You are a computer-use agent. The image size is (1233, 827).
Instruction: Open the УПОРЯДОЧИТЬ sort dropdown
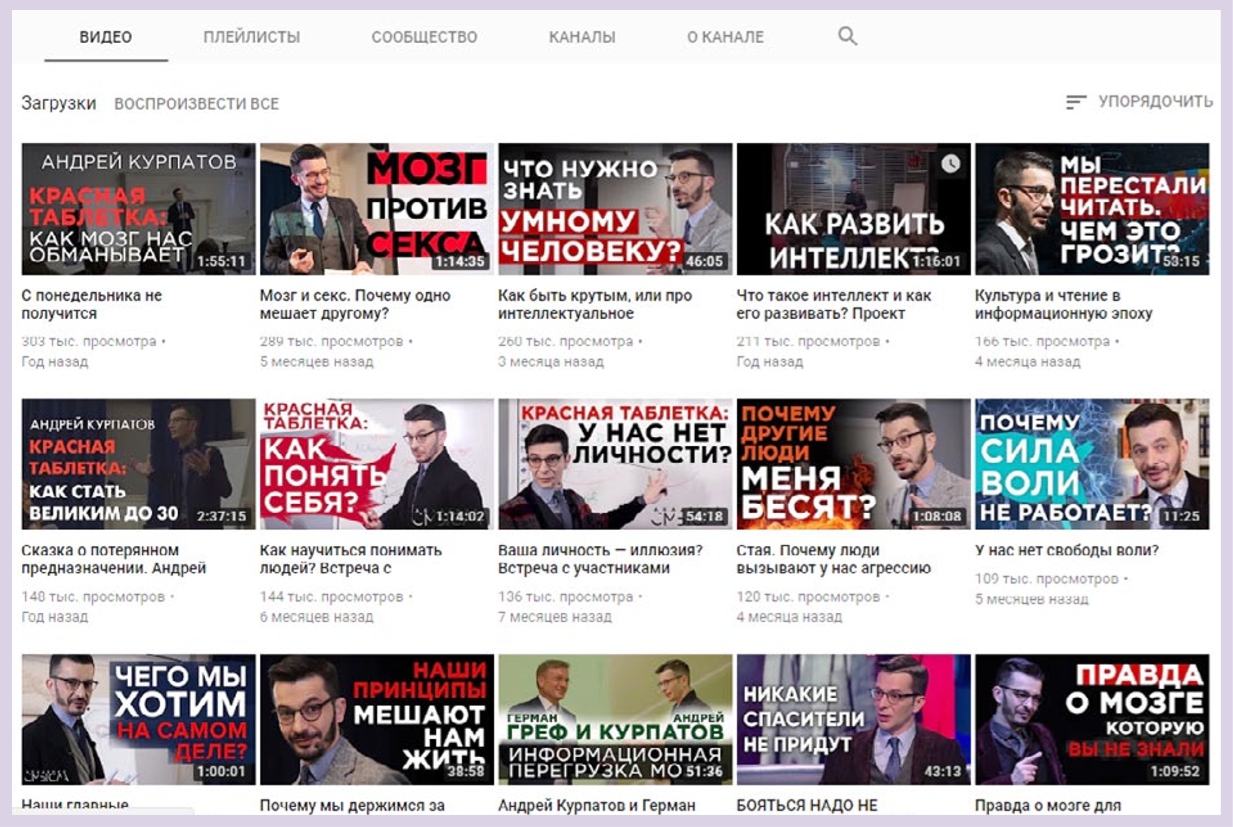pyautogui.click(x=1154, y=102)
